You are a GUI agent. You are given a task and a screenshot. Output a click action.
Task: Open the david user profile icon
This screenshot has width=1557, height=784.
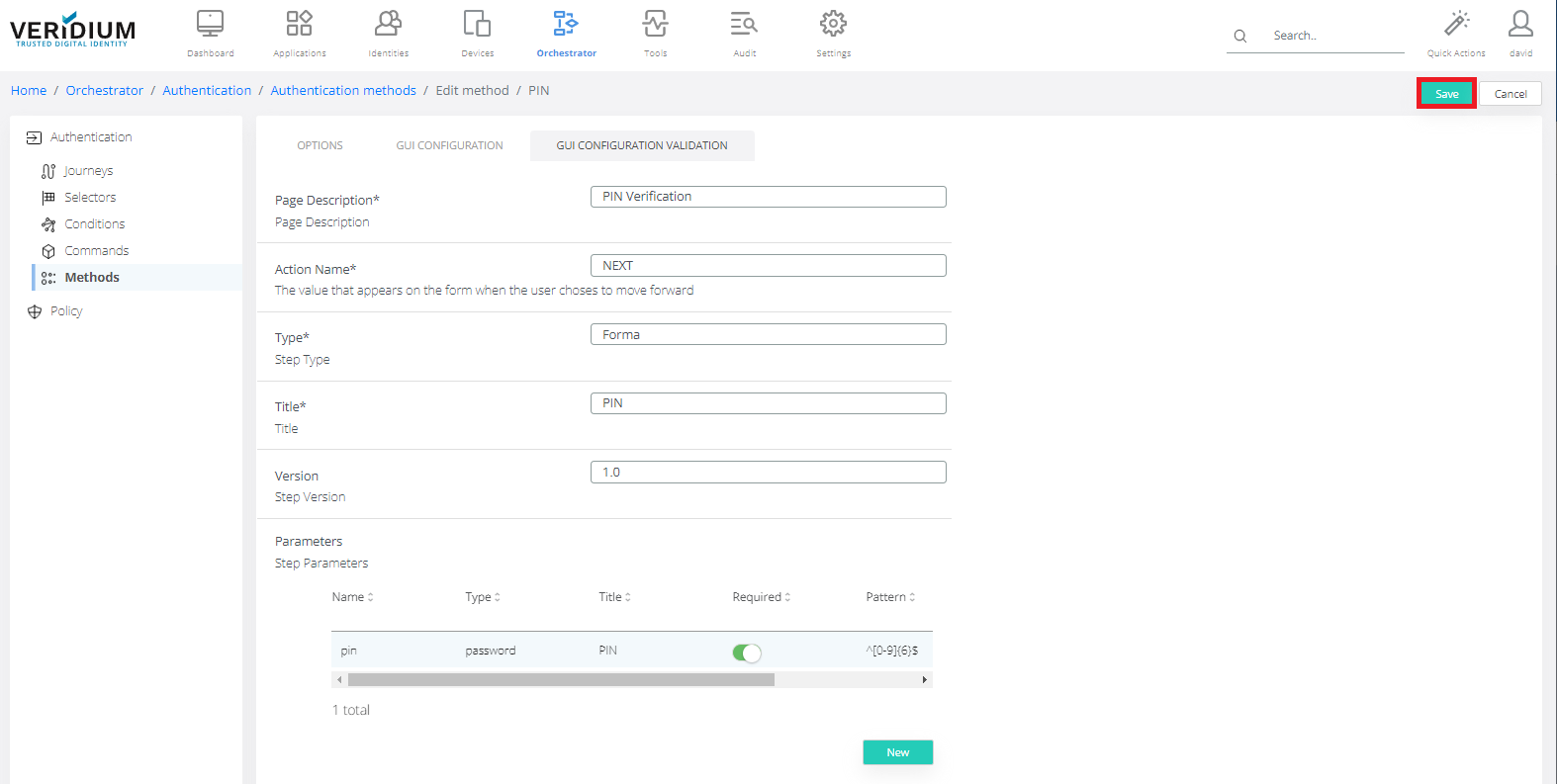coord(1520,24)
